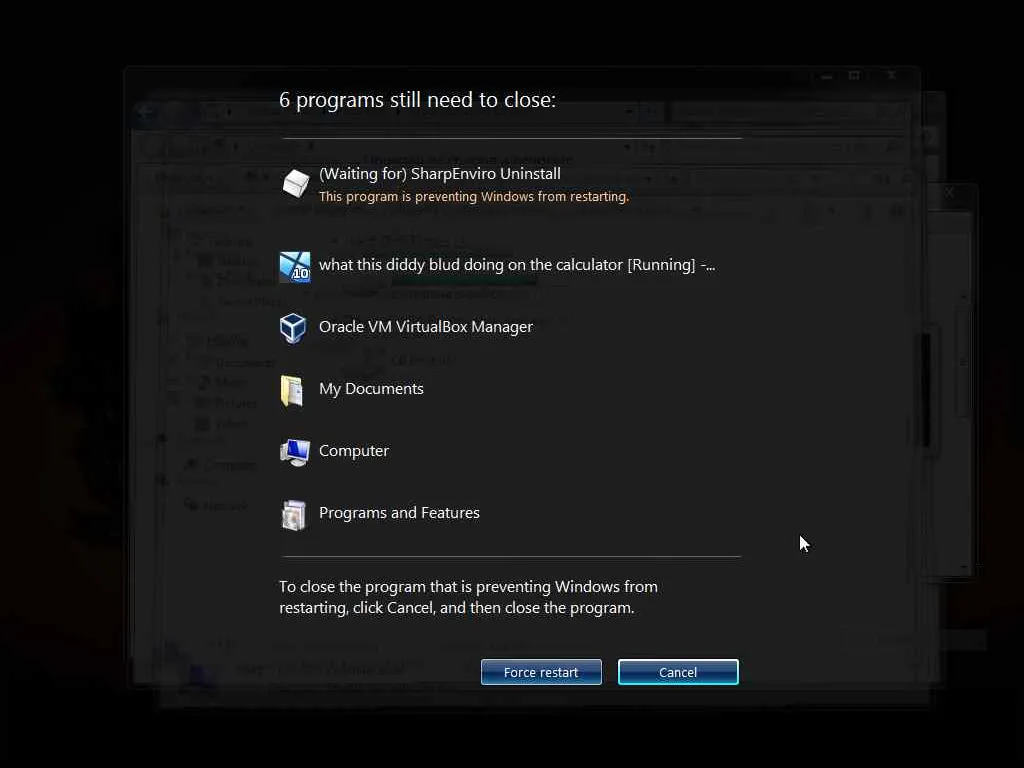Cancel the restart
The width and height of the screenshot is (1024, 768).
[x=678, y=672]
